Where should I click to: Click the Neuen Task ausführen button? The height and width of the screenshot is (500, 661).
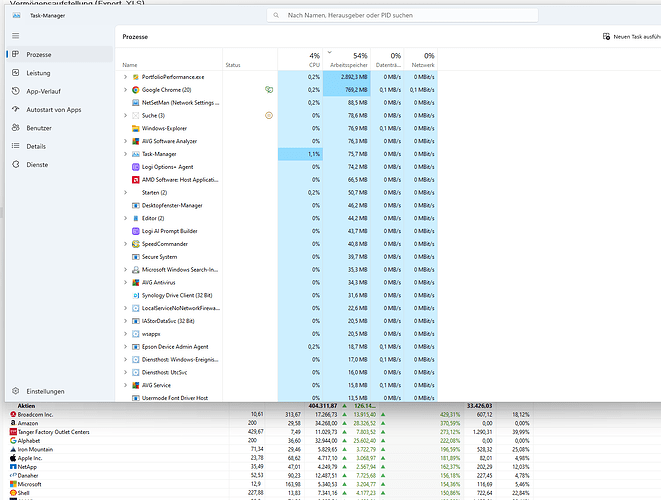pyautogui.click(x=631, y=37)
